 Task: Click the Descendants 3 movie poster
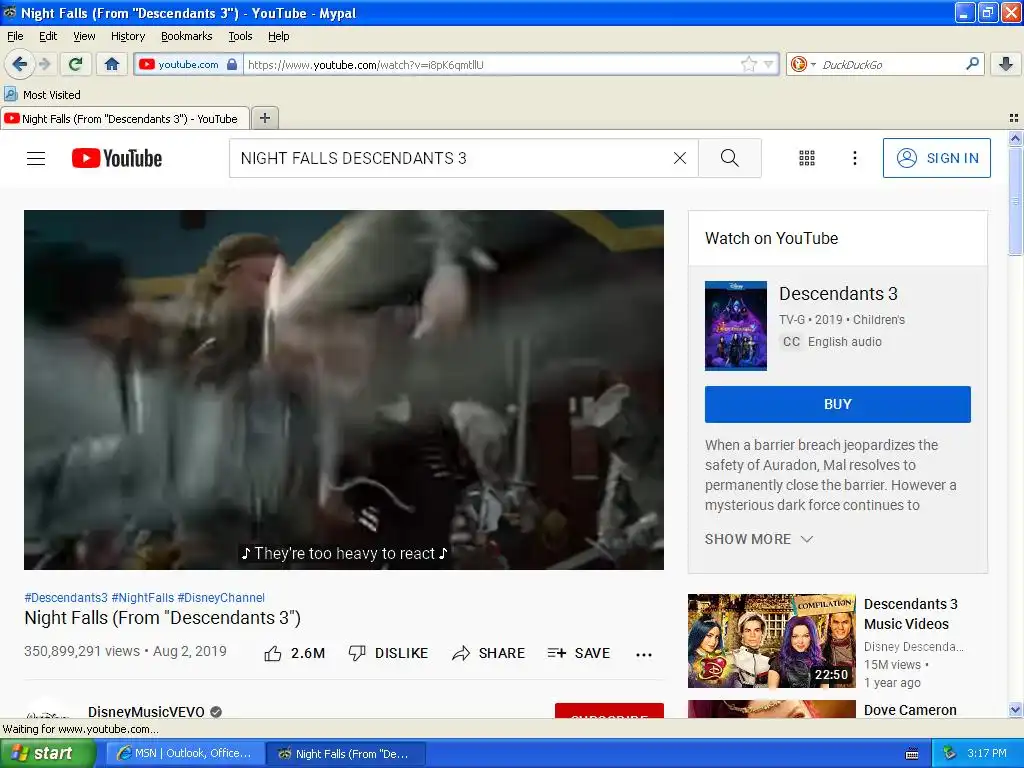[736, 326]
